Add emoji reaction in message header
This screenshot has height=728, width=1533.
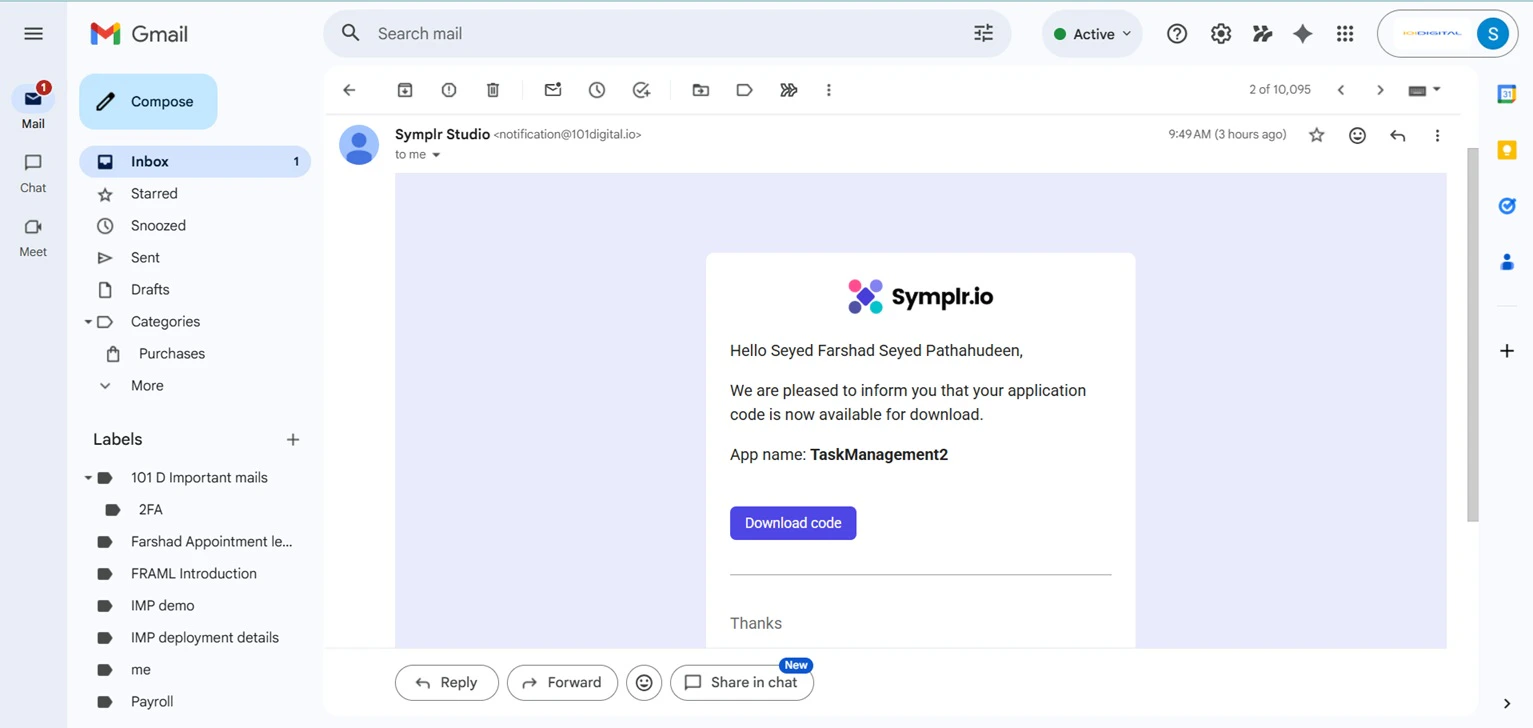click(1357, 135)
